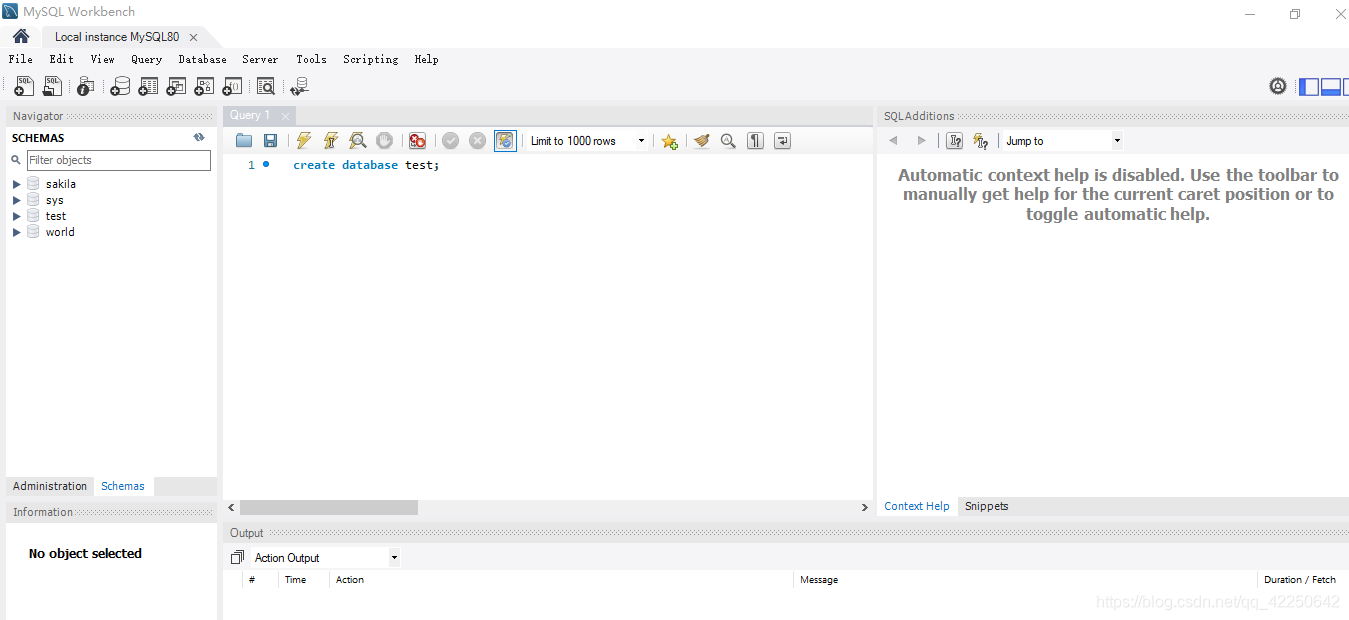Create a new schema from the toolbar
This screenshot has width=1349, height=620.
click(120, 86)
